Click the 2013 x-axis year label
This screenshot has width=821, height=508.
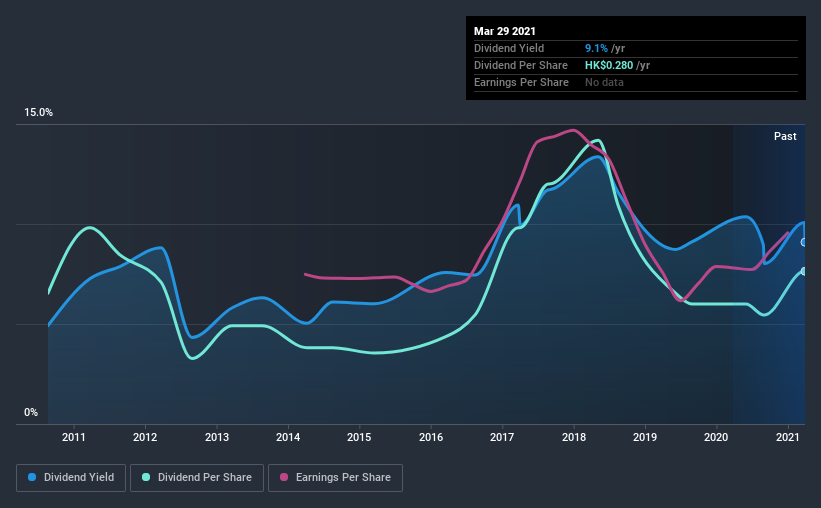coord(217,437)
